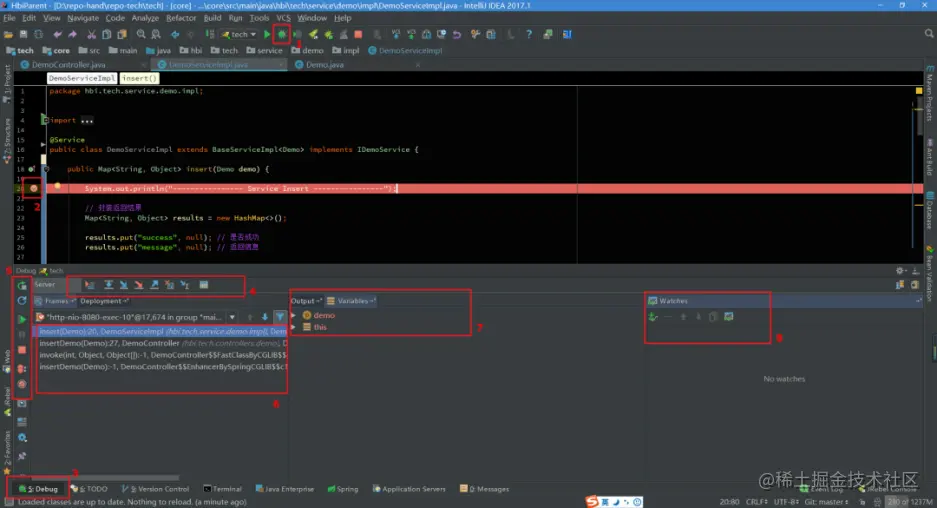Image resolution: width=937 pixels, height=508 pixels.
Task: Click the impl breadcrumb in navigation bar
Action: click(x=346, y=51)
